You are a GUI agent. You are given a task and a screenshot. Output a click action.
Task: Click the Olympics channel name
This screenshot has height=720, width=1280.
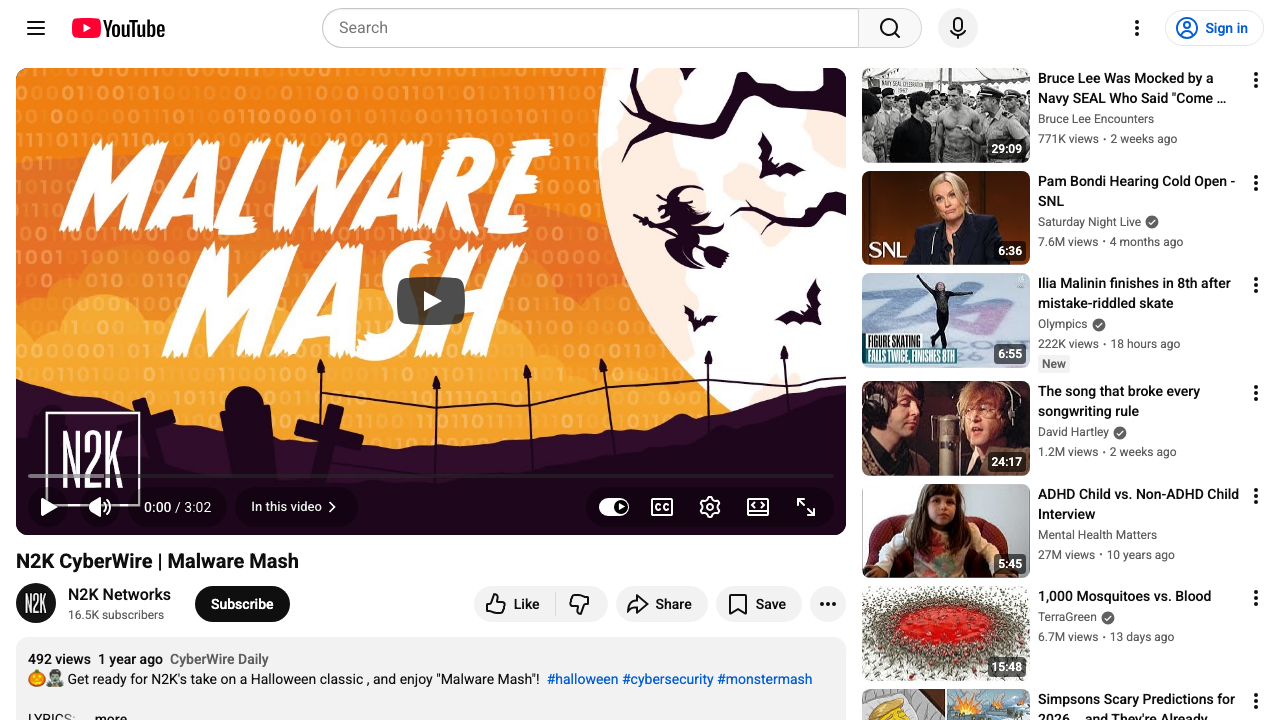tap(1062, 324)
